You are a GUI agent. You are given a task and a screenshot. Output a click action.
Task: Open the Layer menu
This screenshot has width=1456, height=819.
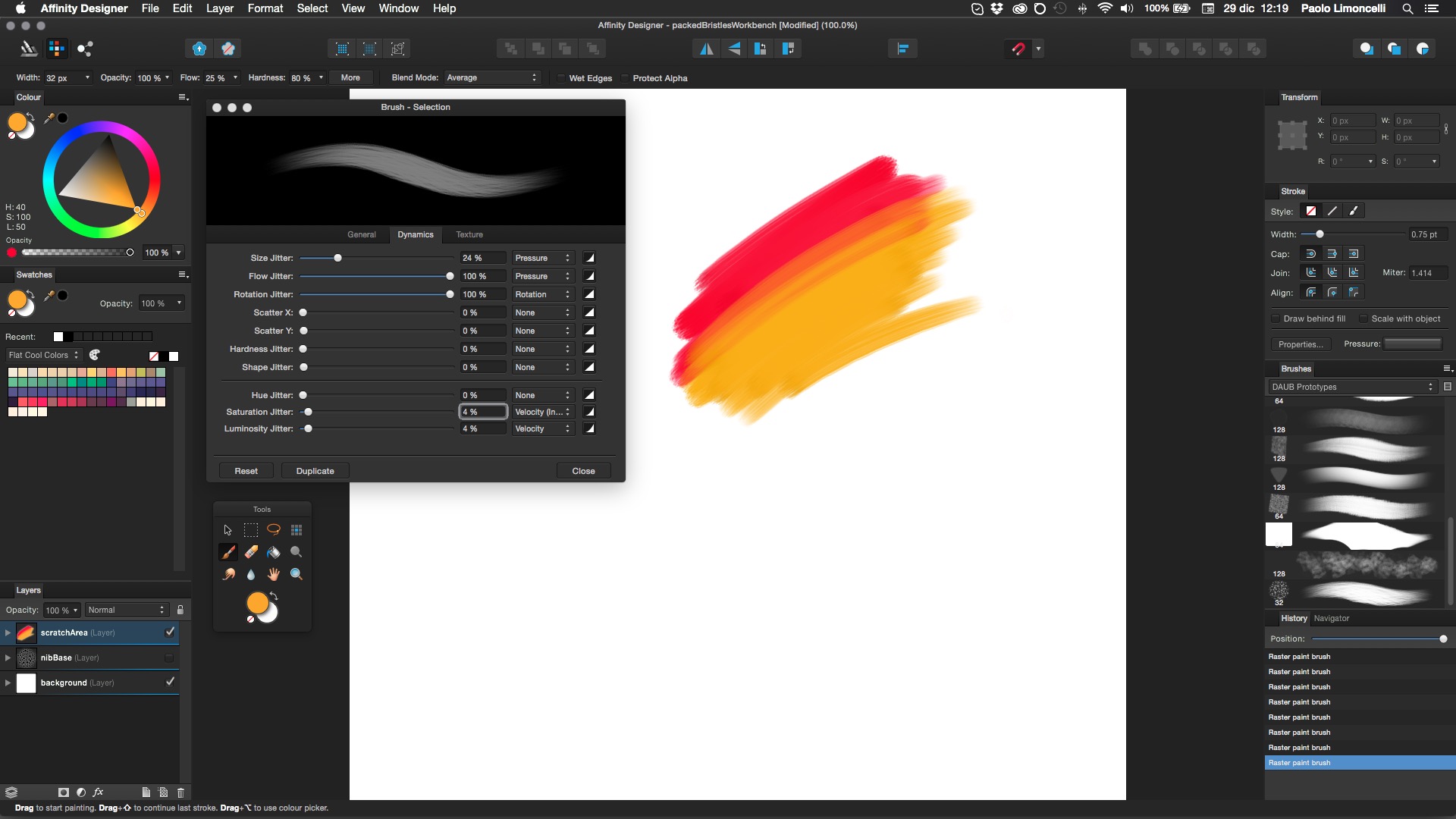coord(219,8)
